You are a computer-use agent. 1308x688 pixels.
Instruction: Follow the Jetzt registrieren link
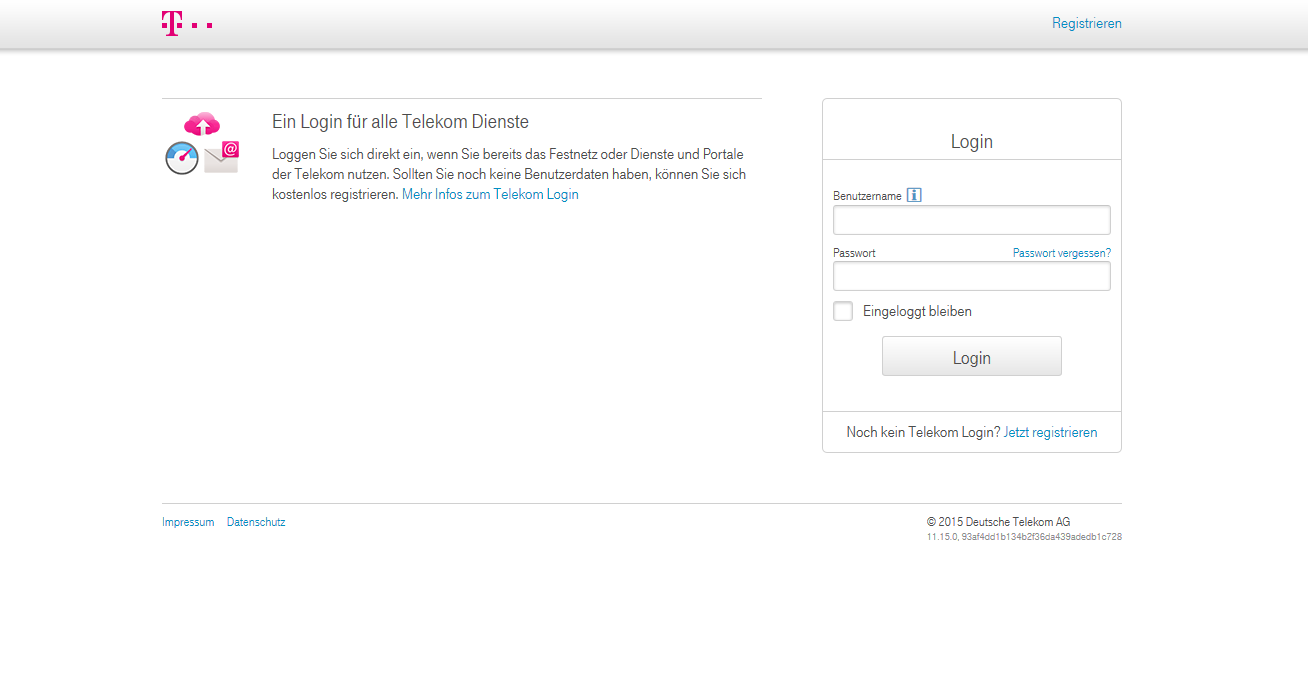pyautogui.click(x=1050, y=433)
